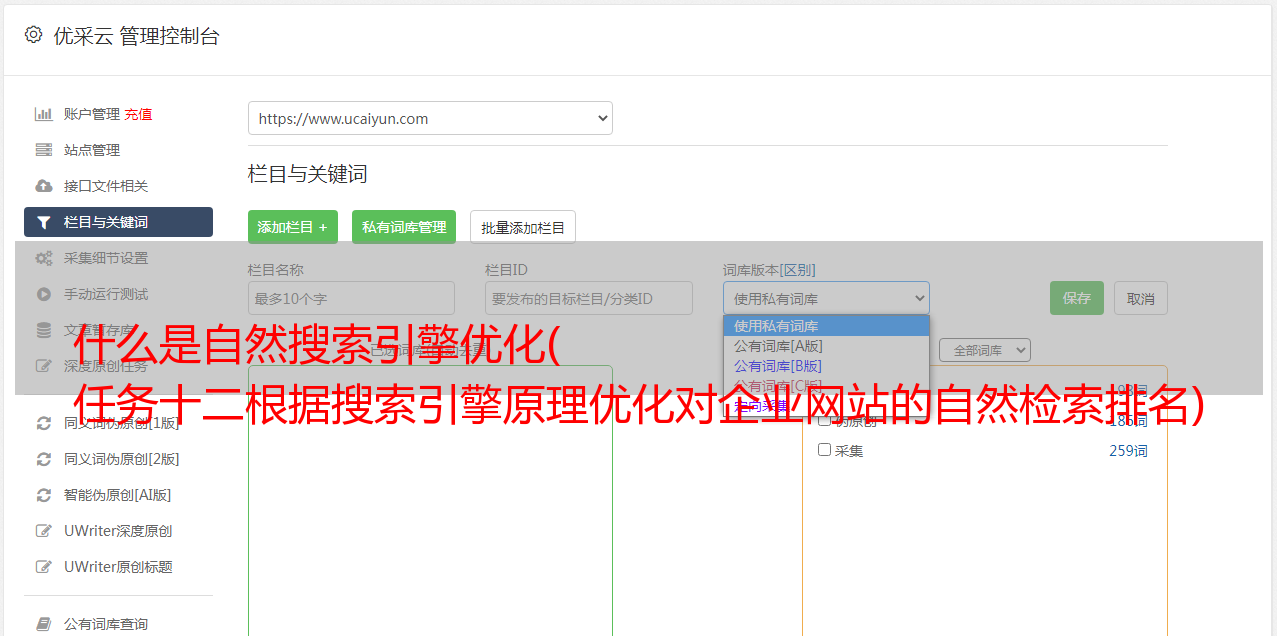This screenshot has height=636, width=1277.
Task: Open UWriter原创标题 in the sidebar
Action: pos(118,567)
